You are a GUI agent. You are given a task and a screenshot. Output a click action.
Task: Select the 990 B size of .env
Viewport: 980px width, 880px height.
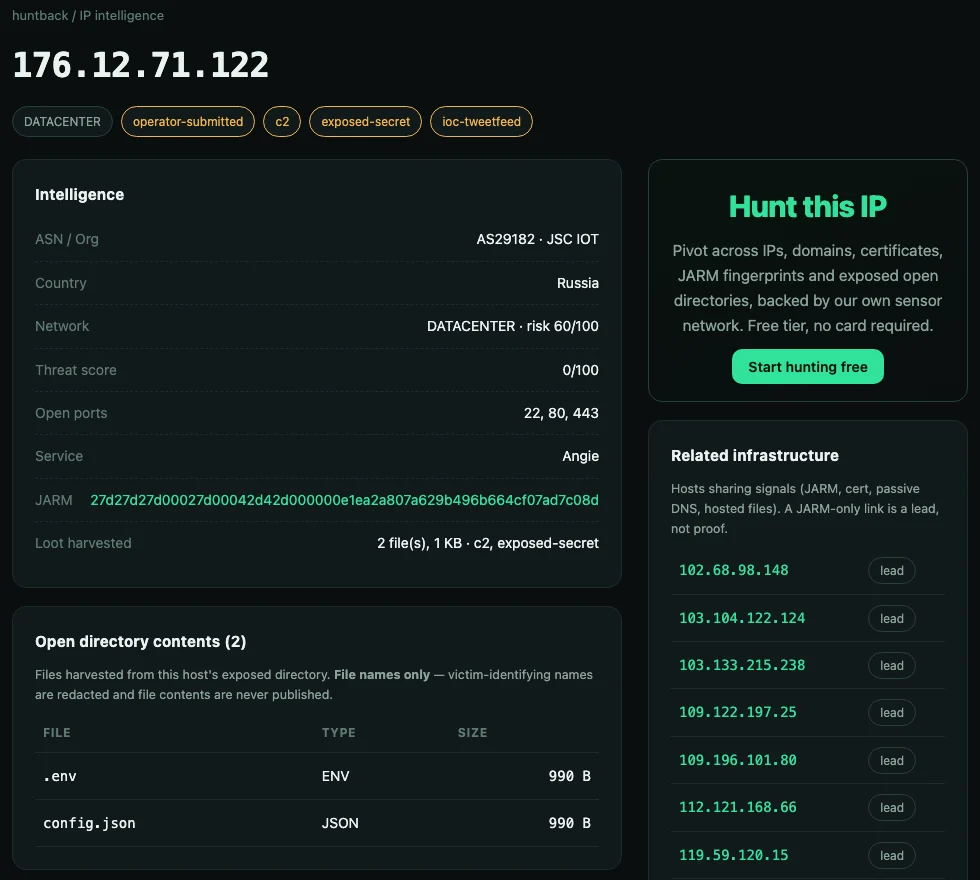569,776
